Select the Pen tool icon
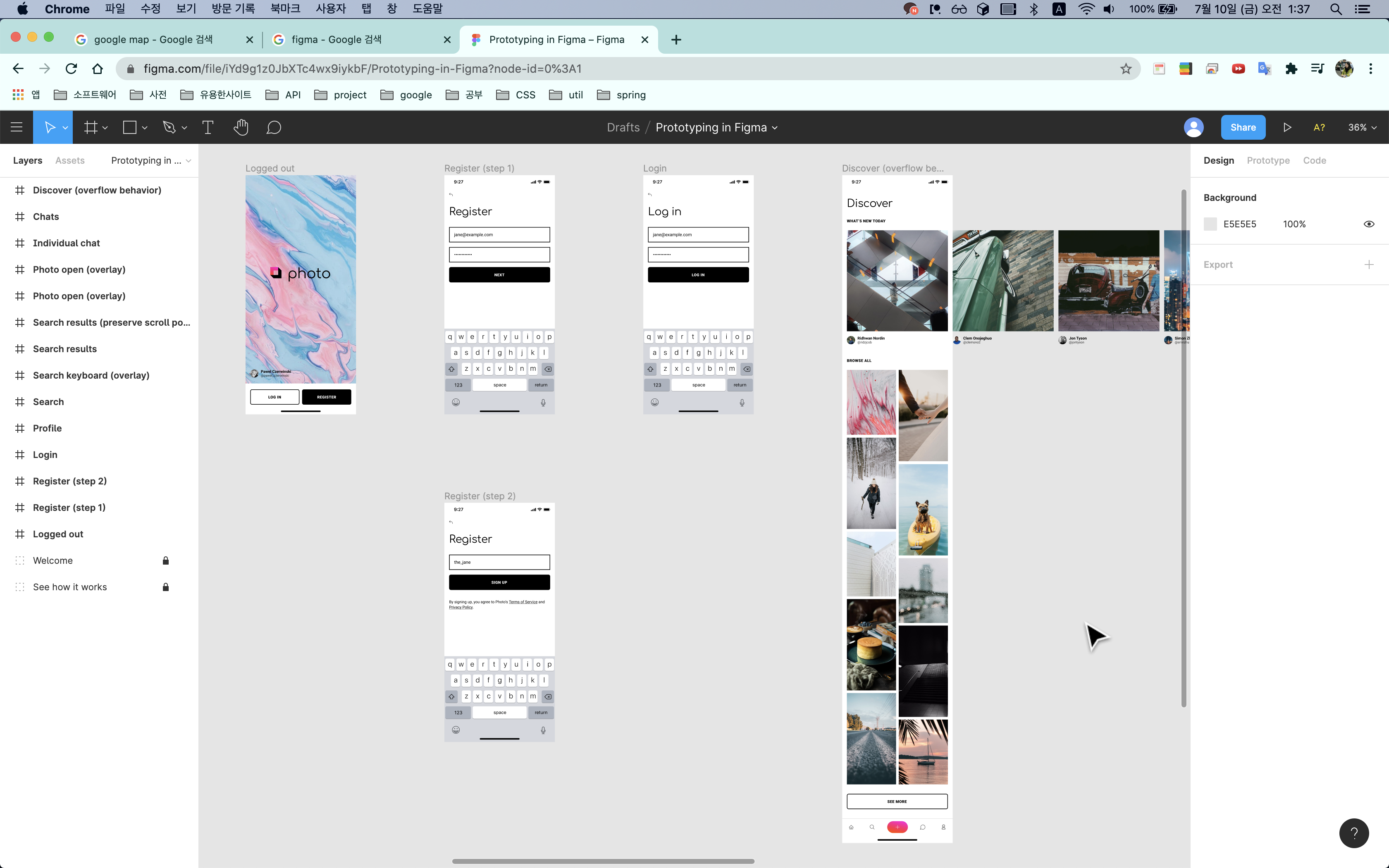1389x868 pixels. click(169, 127)
